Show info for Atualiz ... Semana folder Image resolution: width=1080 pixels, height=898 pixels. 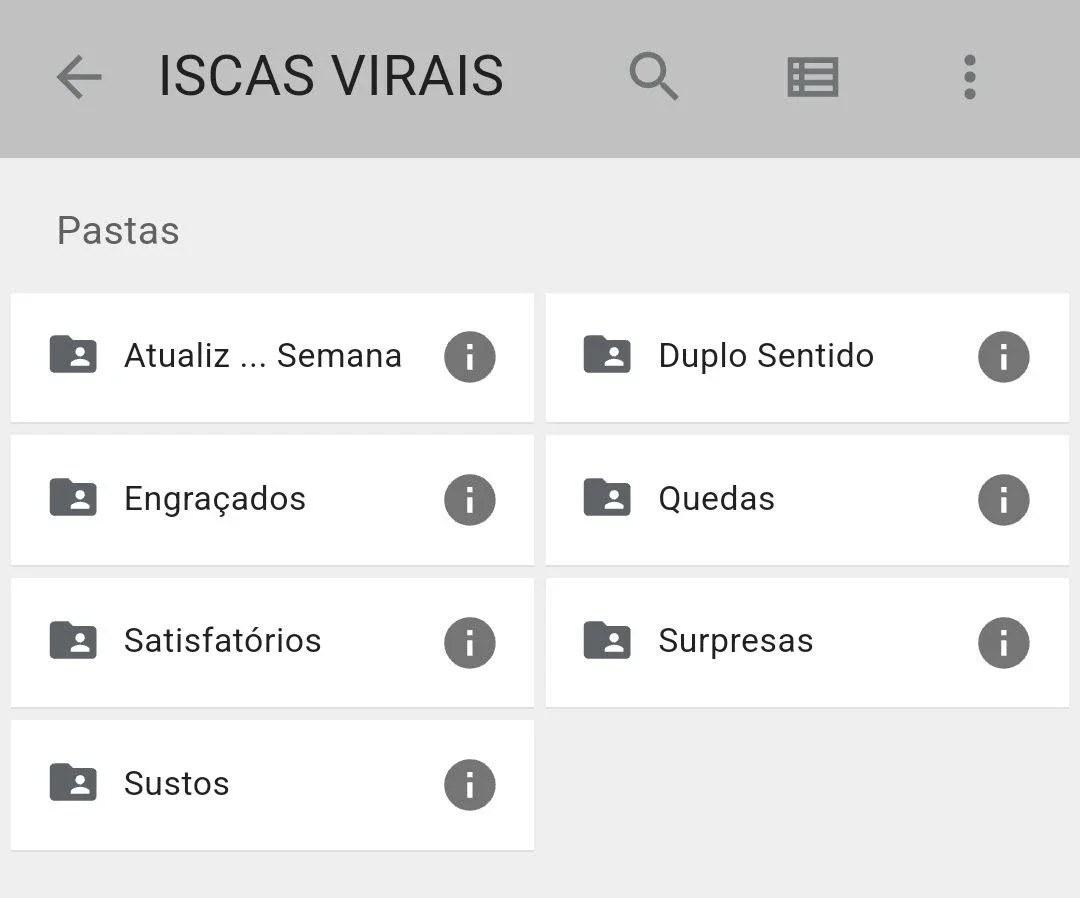click(470, 357)
